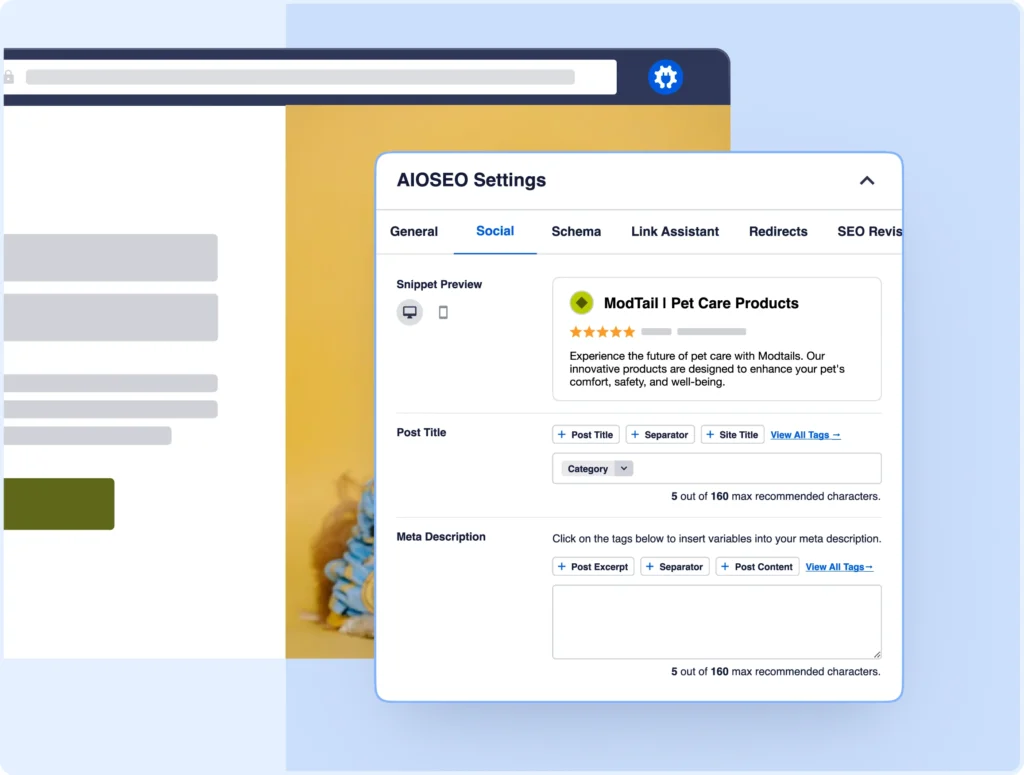Insert Separator tag for Post Title
1024x775 pixels.
tap(660, 435)
